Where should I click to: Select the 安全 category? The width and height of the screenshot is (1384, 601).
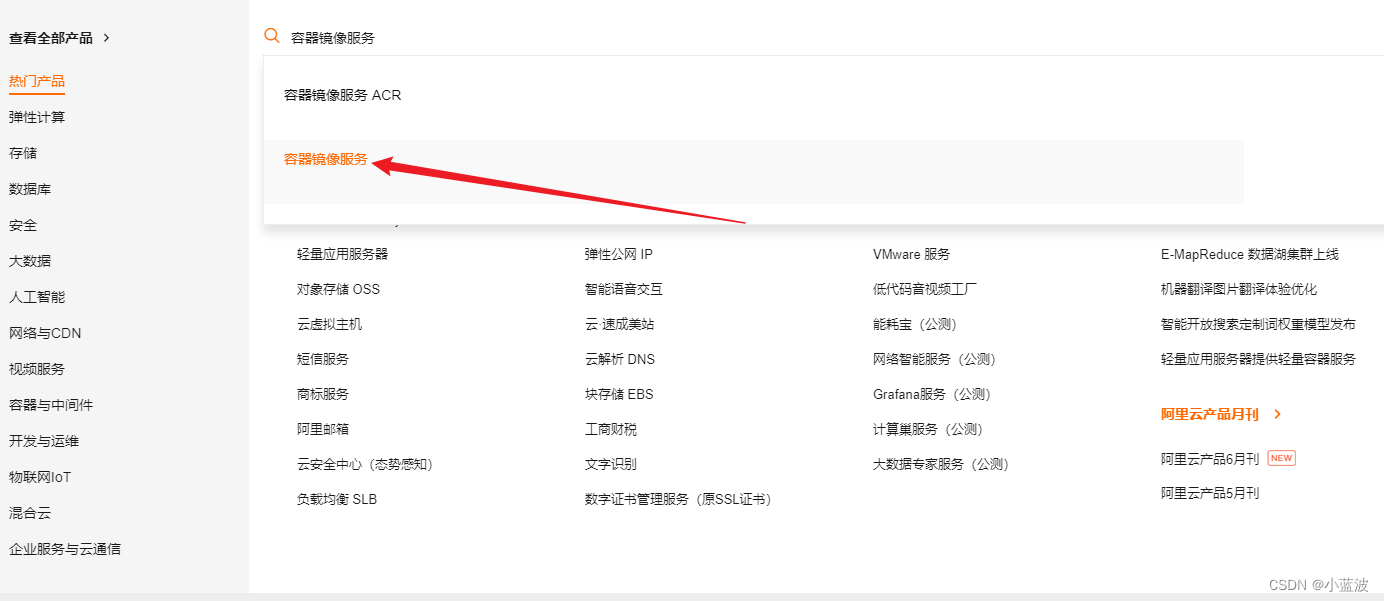[23, 225]
